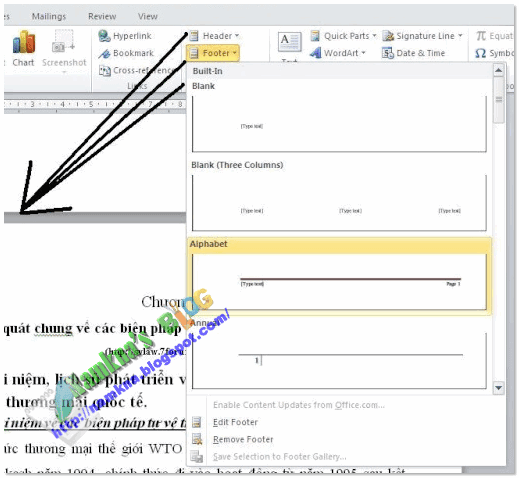
Task: Click the WordArt icon
Action: click(315, 53)
